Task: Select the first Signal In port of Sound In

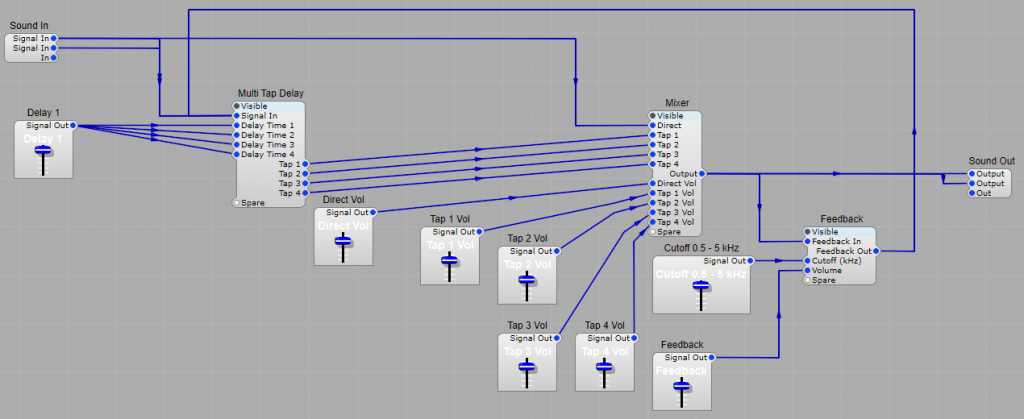Action: (x=53, y=38)
